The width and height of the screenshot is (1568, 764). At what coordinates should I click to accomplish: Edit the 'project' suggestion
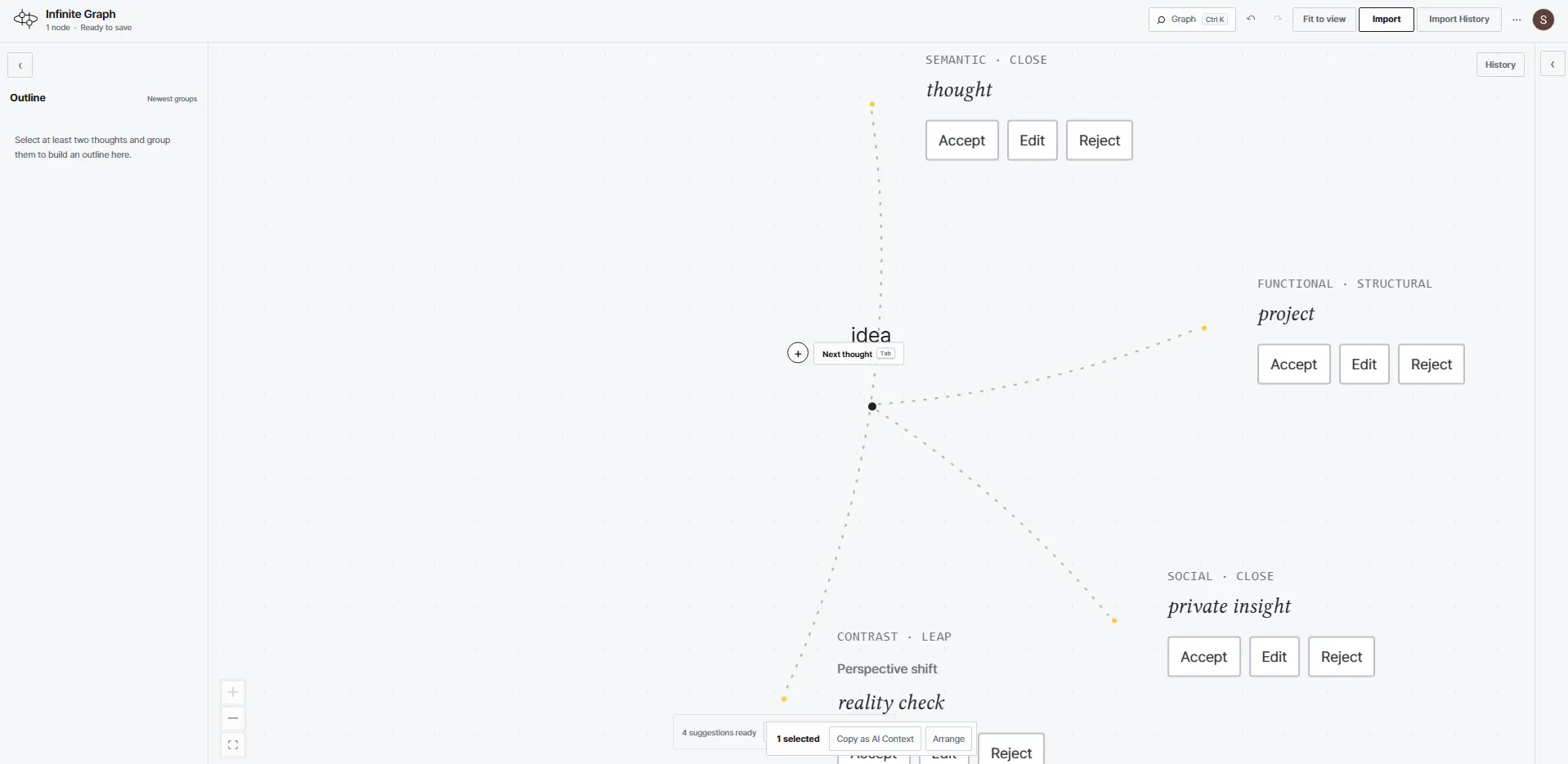(1364, 364)
